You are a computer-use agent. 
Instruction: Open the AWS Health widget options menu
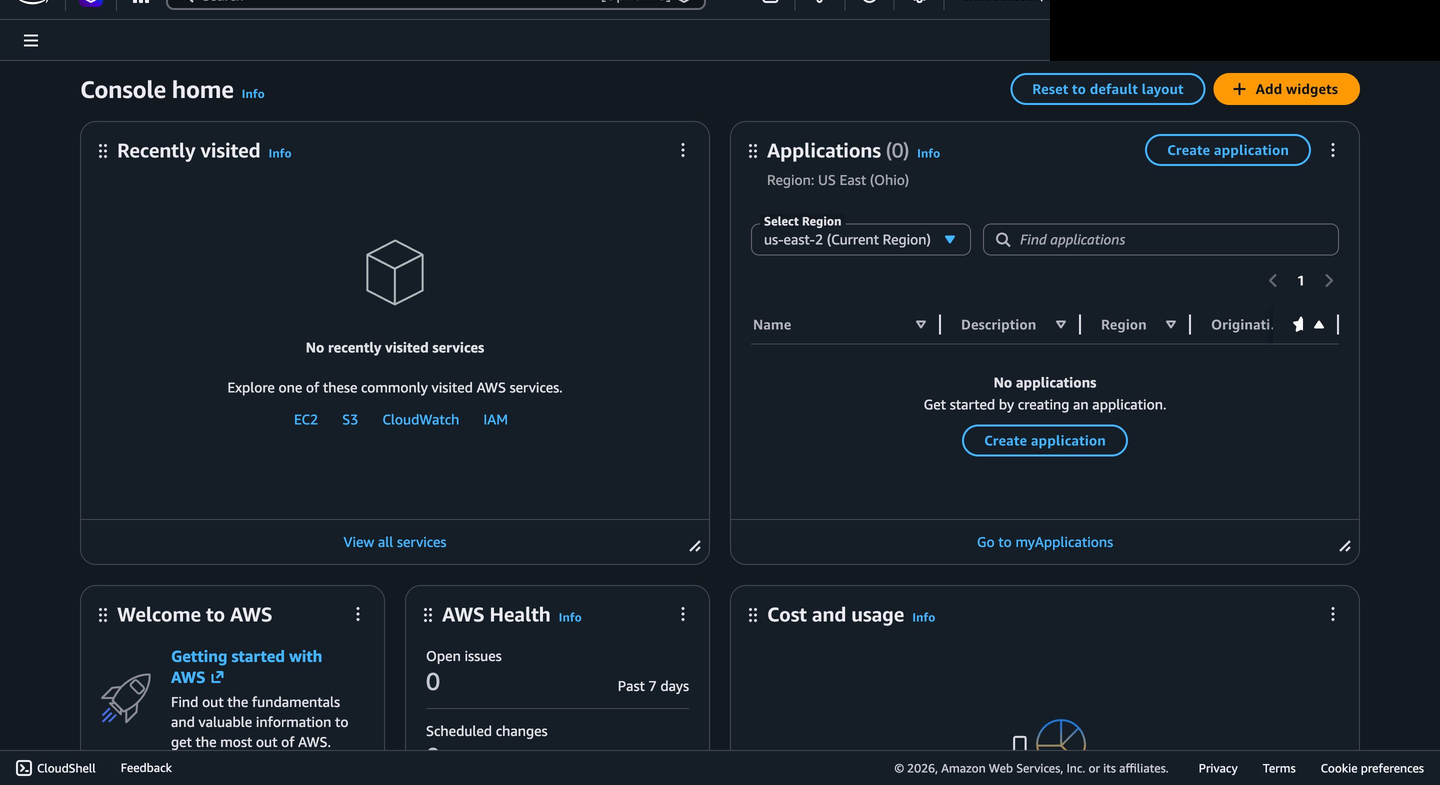pos(683,614)
